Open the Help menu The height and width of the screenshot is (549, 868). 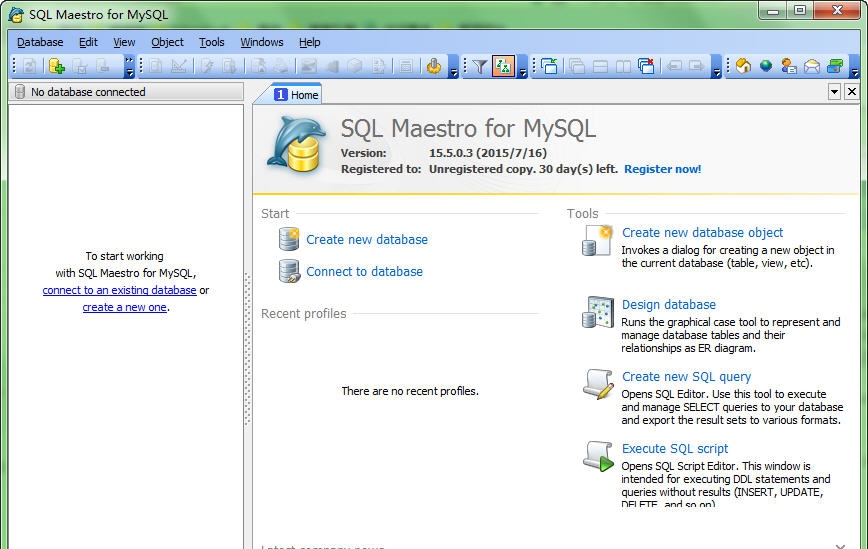click(x=309, y=42)
